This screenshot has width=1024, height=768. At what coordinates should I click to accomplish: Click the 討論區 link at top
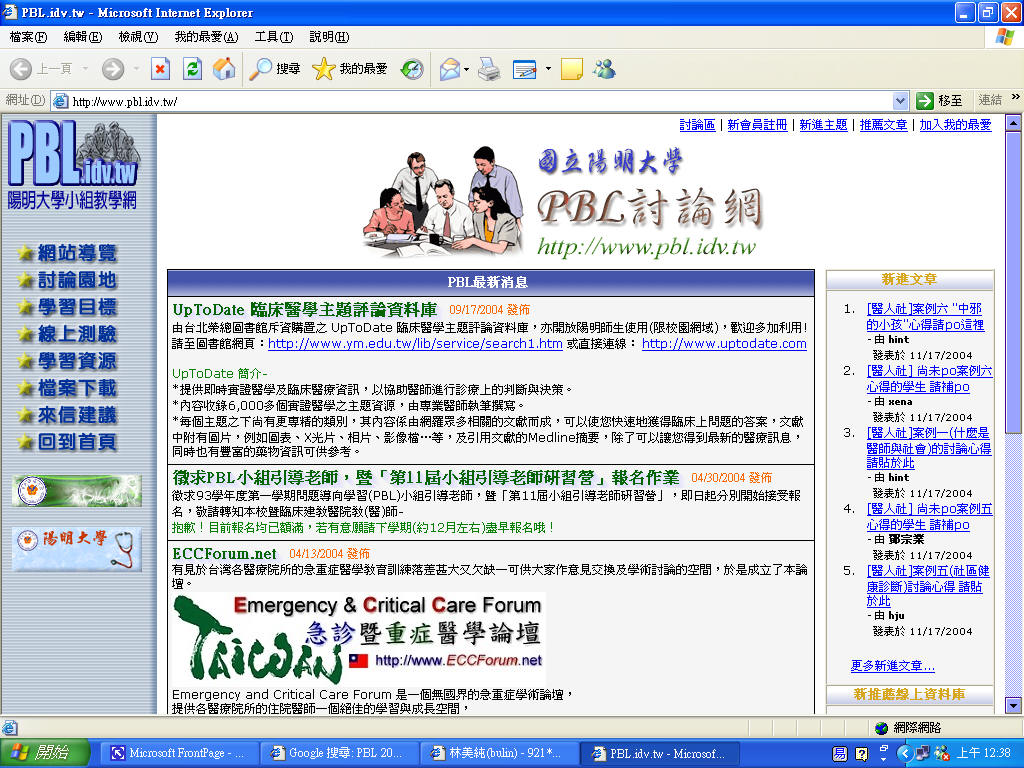[697, 125]
